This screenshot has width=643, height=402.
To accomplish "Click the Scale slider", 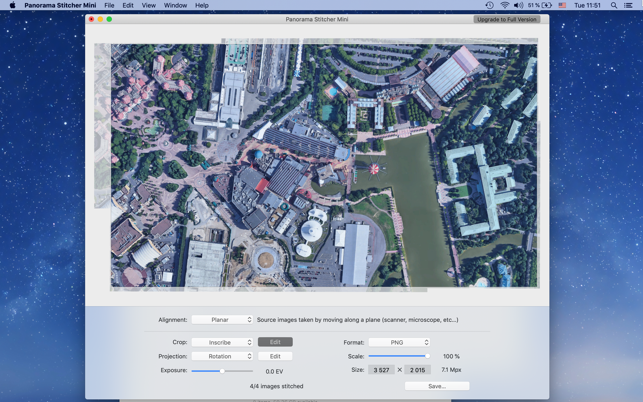I will click(x=399, y=356).
